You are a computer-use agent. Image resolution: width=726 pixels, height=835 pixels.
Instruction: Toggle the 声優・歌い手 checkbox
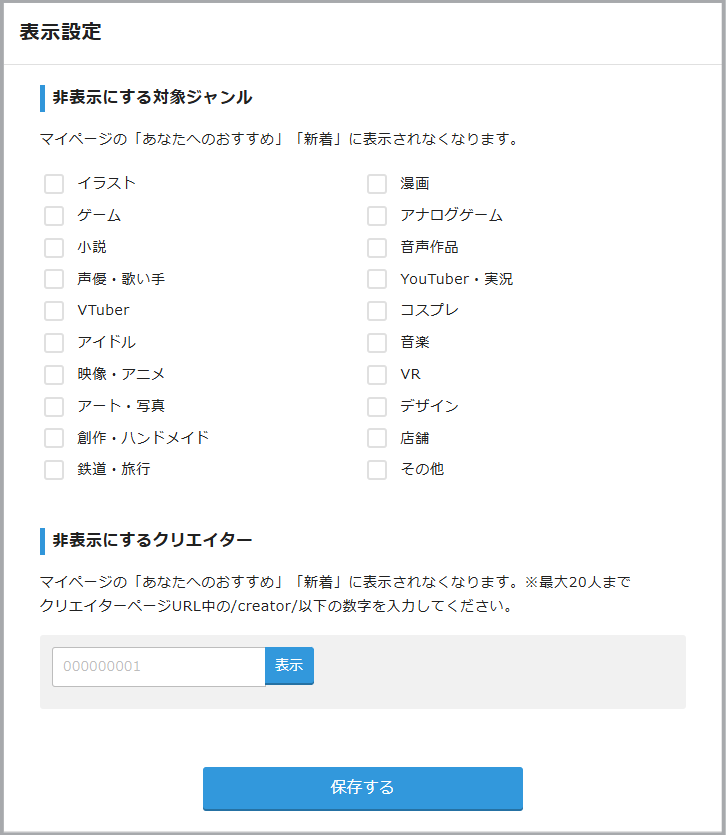[54, 280]
